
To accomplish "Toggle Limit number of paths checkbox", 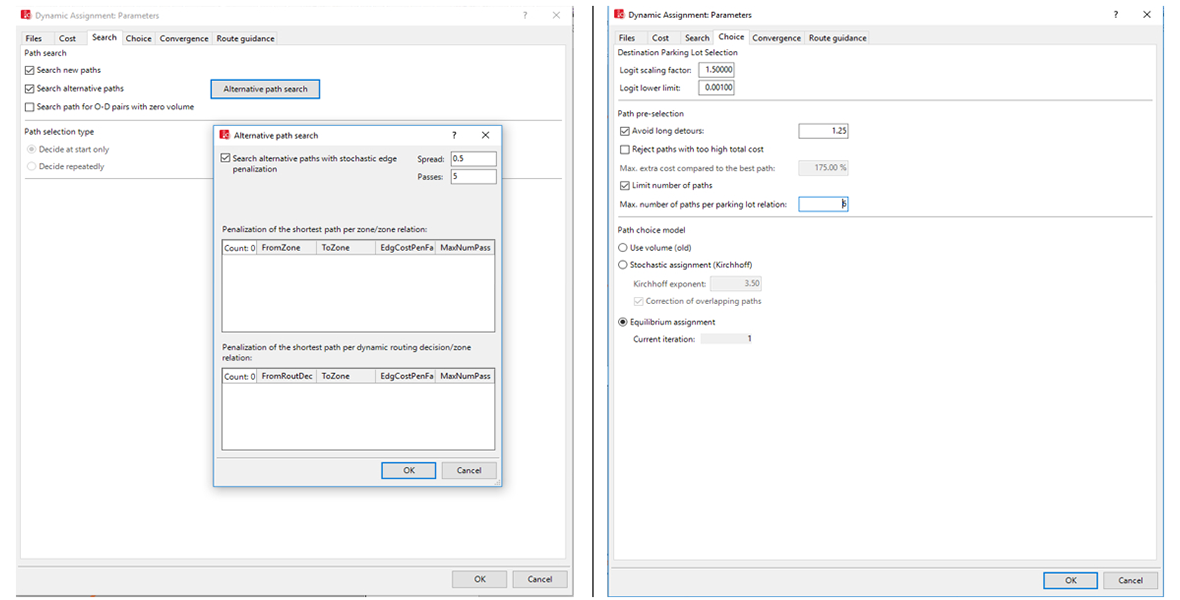I will coord(625,185).
